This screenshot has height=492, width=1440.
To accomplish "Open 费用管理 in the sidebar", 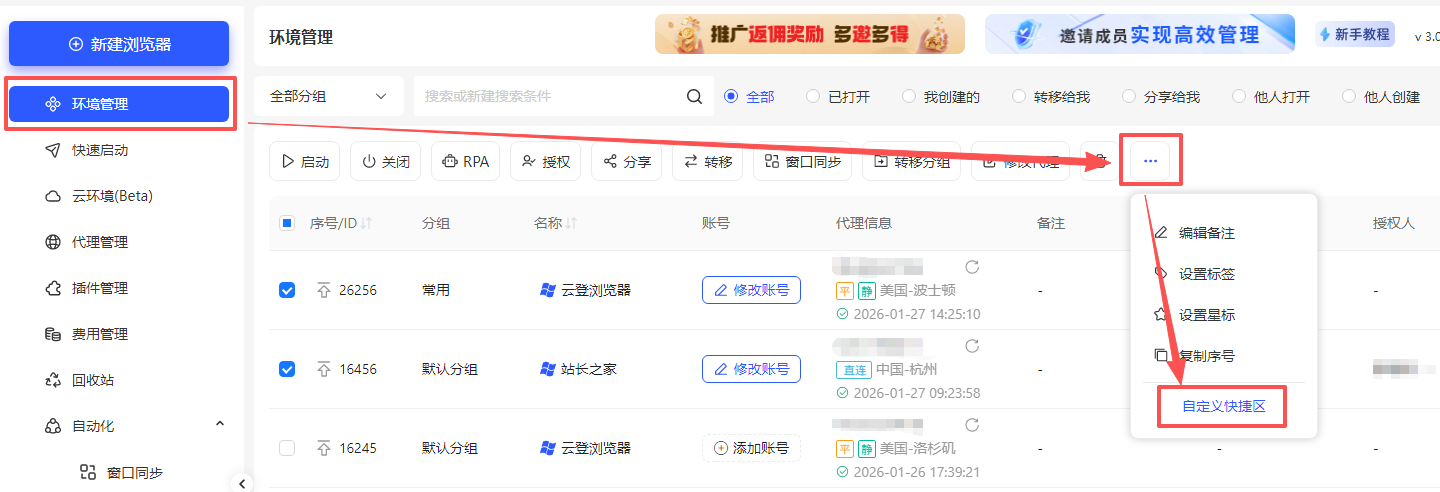I will pos(100,334).
